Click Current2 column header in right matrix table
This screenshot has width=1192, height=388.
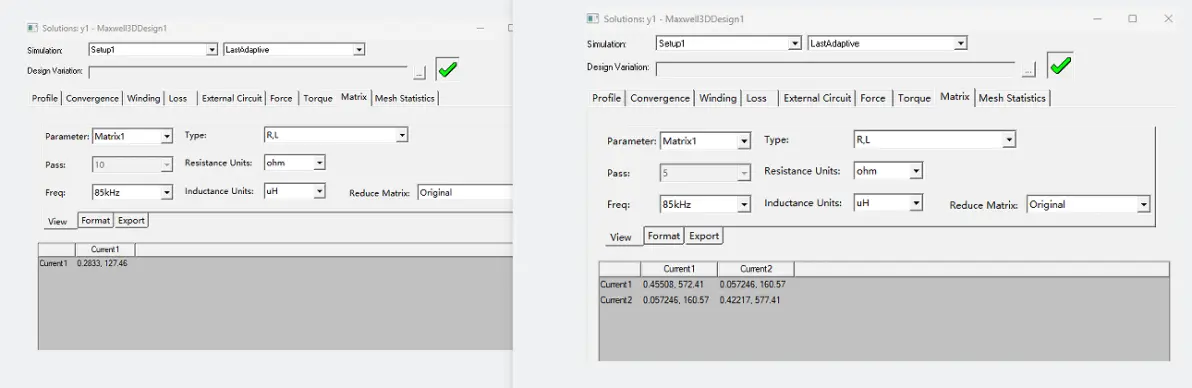[x=756, y=269]
